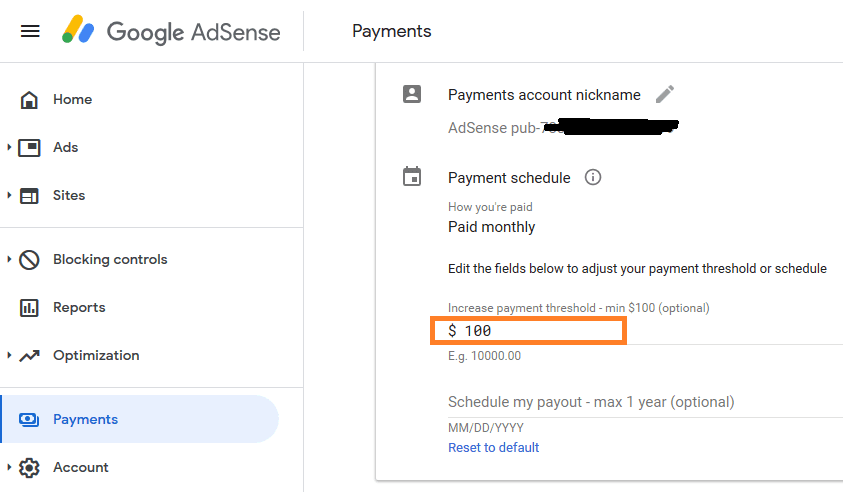The image size is (843, 492).
Task: Click the Payments page title
Action: tap(391, 31)
